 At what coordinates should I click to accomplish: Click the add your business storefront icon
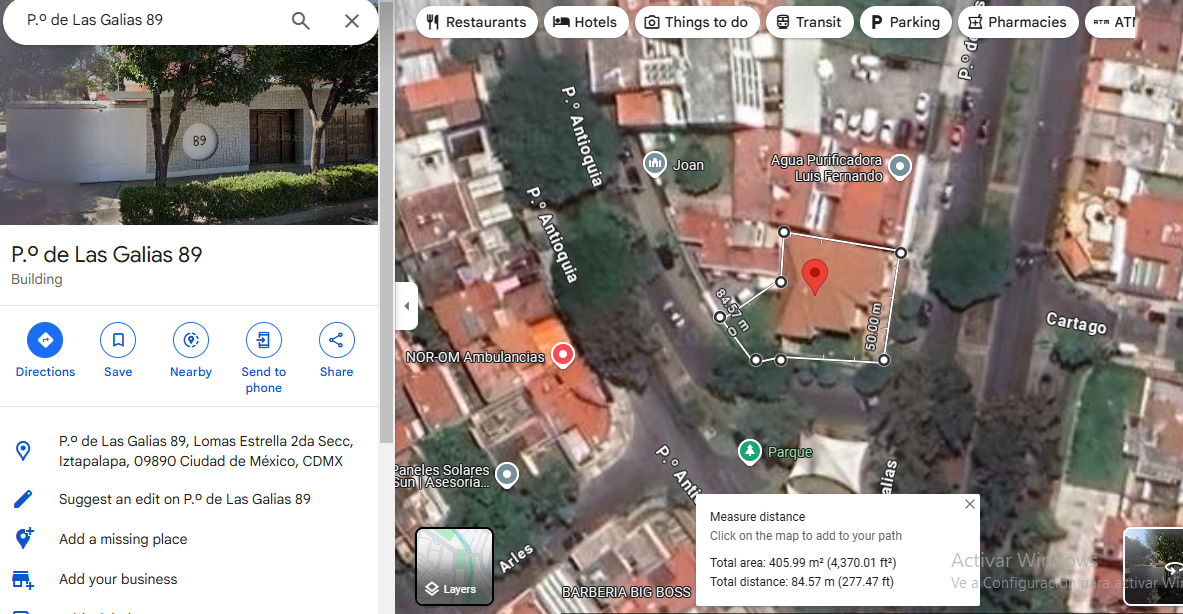[23, 579]
